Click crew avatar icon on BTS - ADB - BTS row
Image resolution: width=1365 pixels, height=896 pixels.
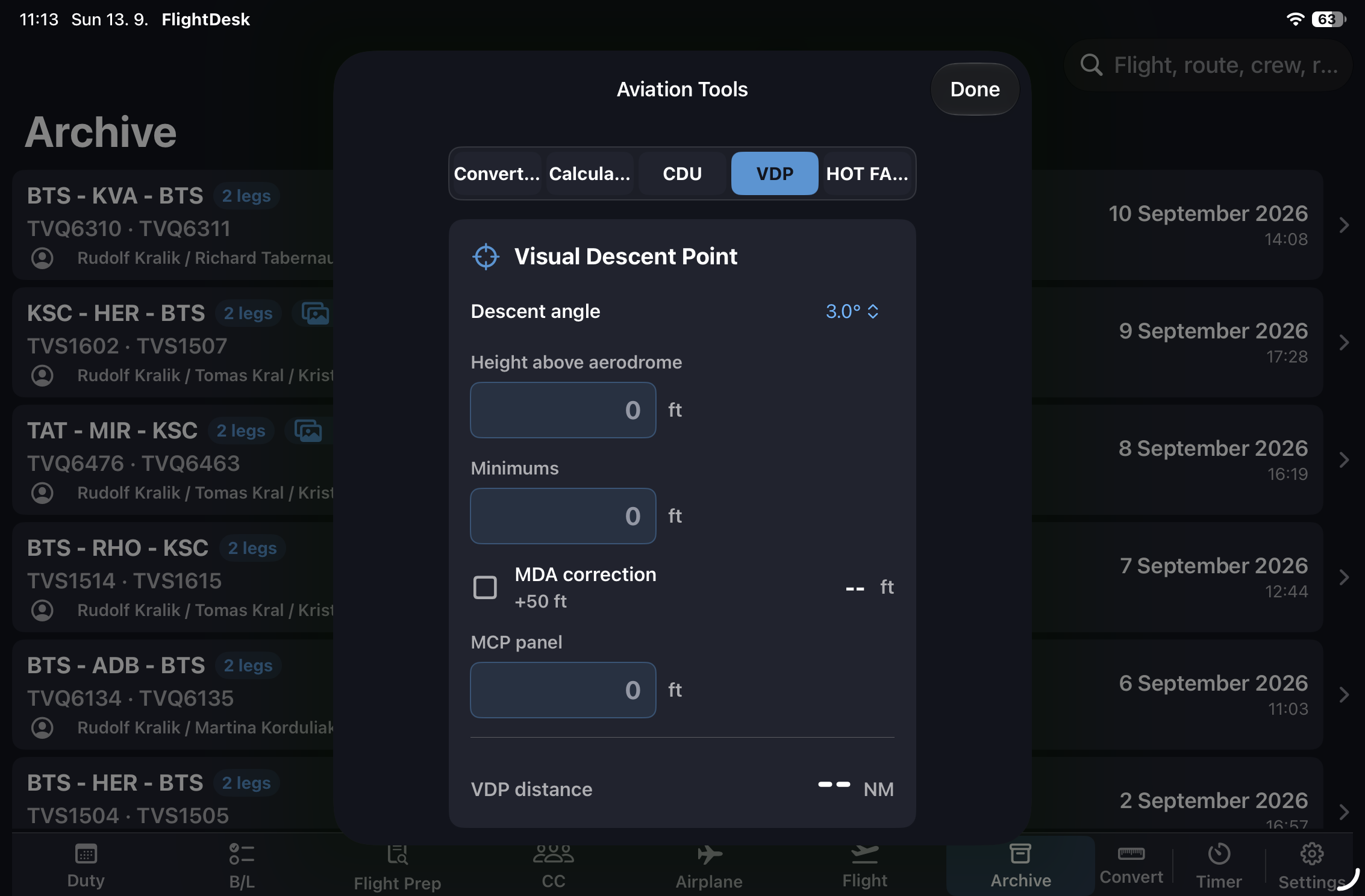(42, 727)
